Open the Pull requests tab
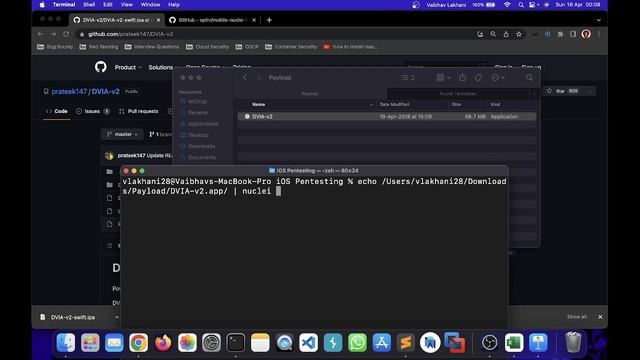The width and height of the screenshot is (640, 360). pos(138,111)
